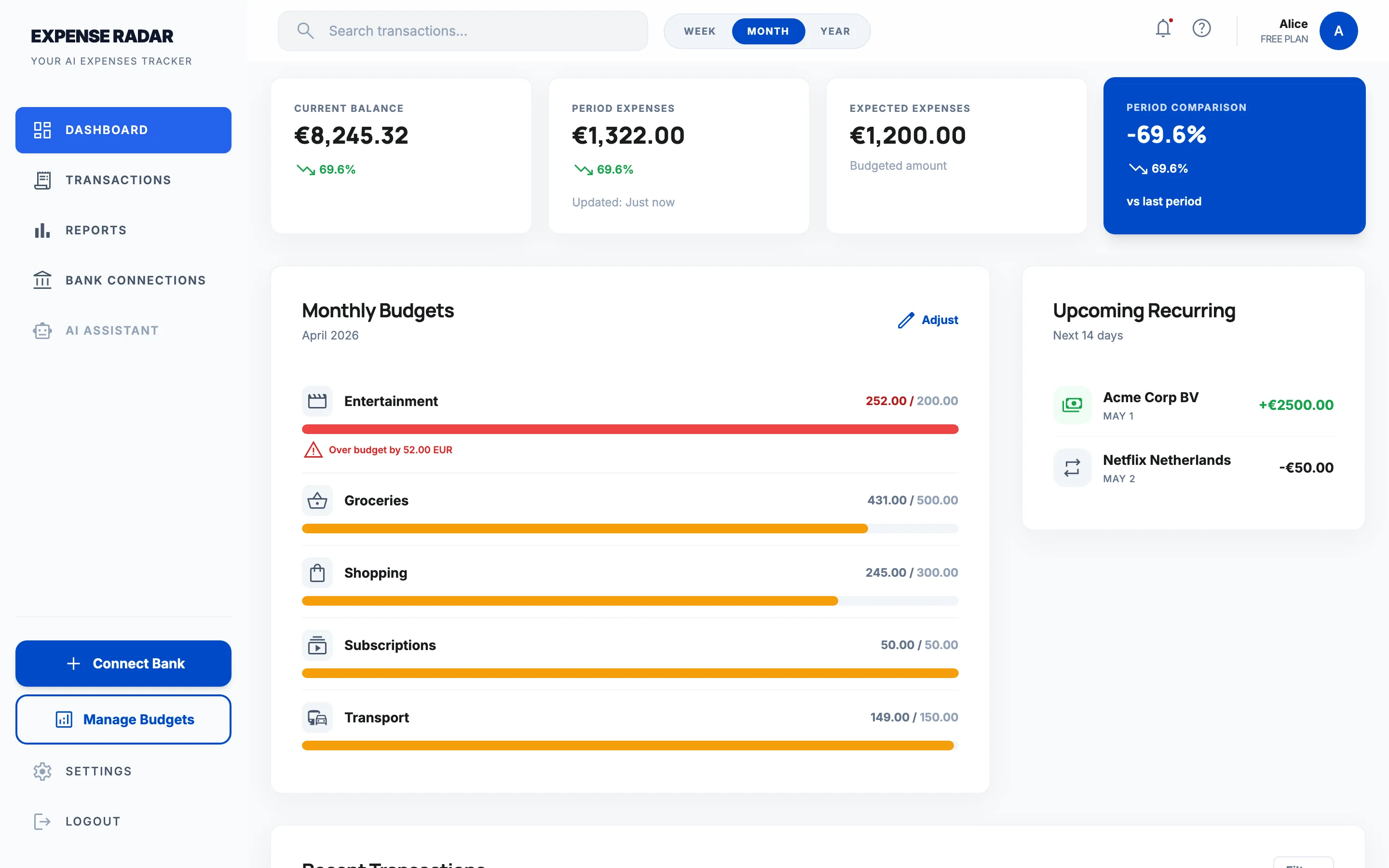This screenshot has height=868, width=1389.
Task: Open the Dashboard panel icon
Action: (42, 130)
